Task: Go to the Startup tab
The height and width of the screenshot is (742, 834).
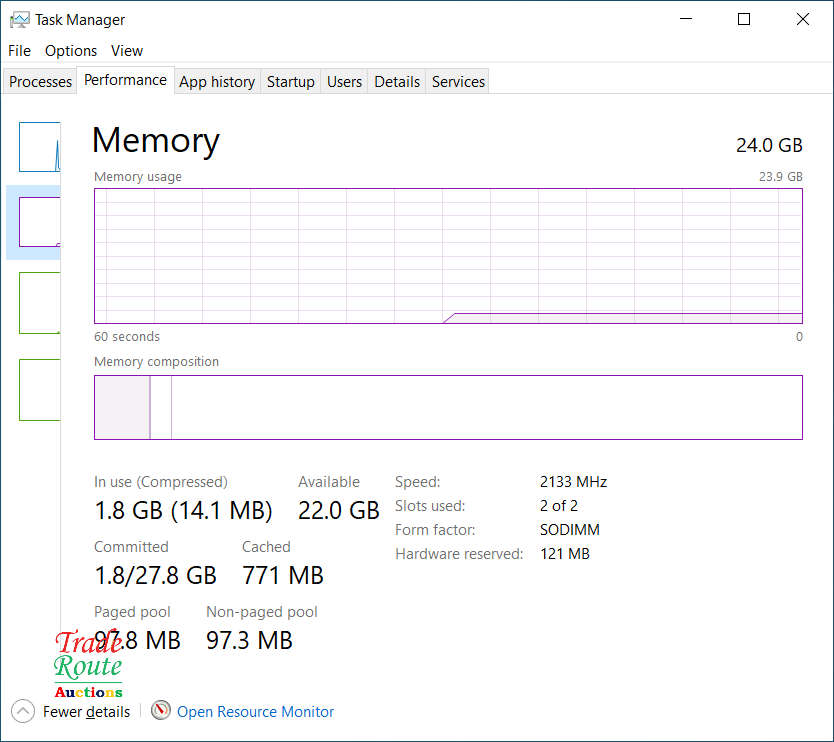Action: coord(291,82)
